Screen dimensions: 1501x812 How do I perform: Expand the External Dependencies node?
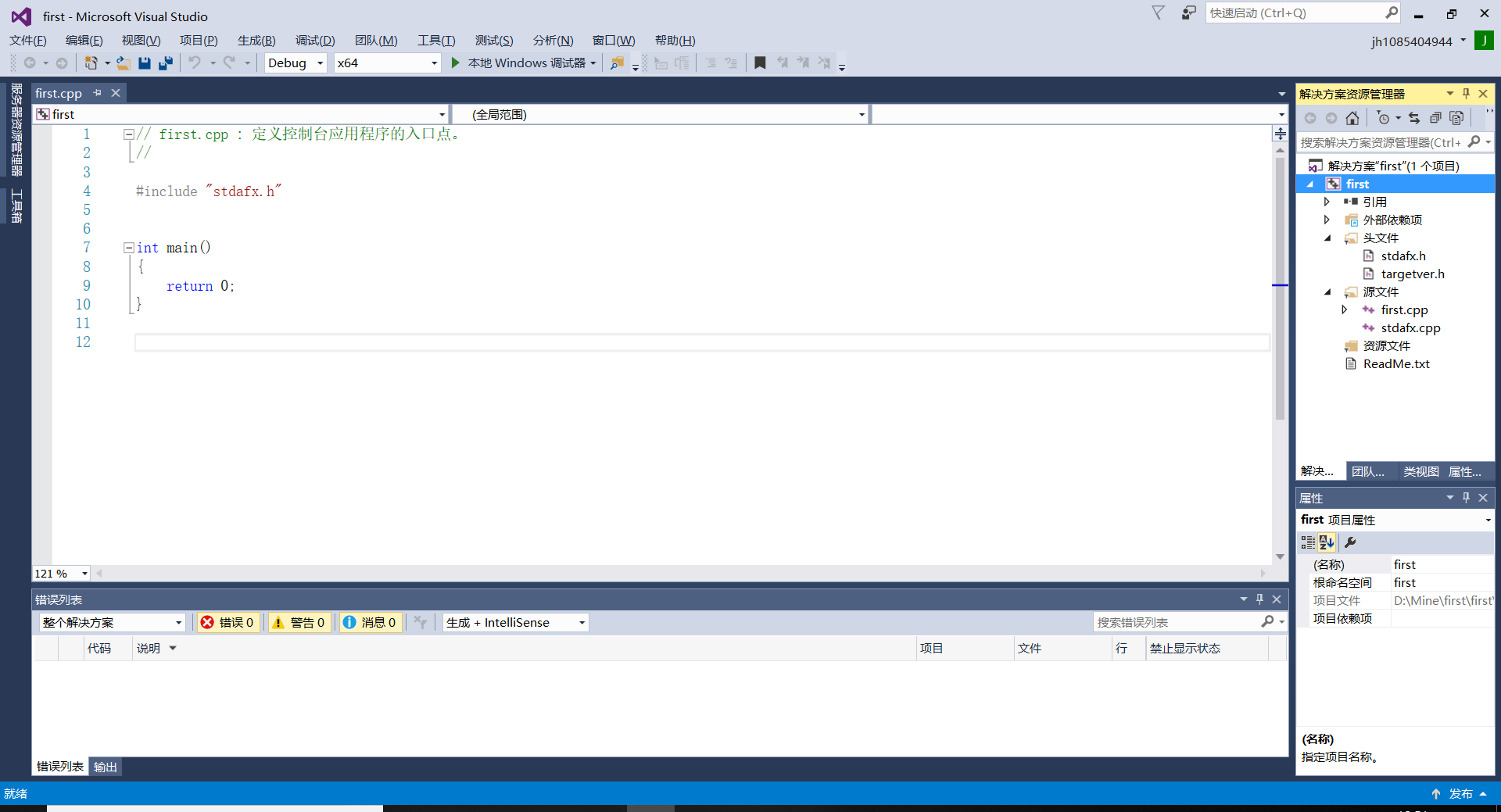[x=1327, y=220]
